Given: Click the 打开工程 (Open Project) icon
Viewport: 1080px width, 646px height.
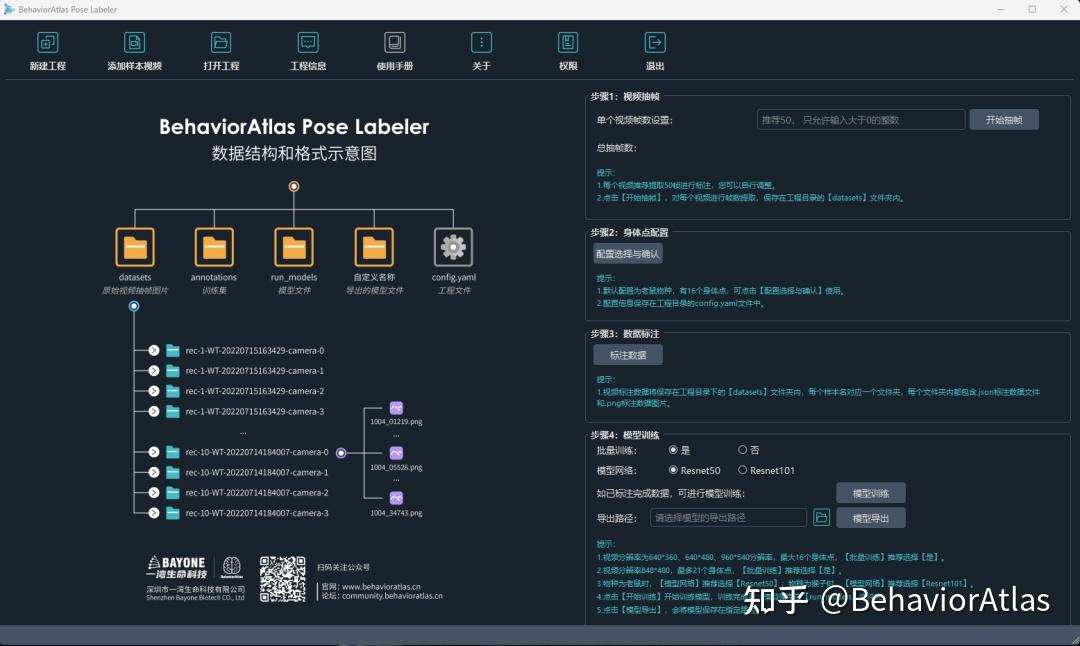Looking at the screenshot, I should 221,43.
